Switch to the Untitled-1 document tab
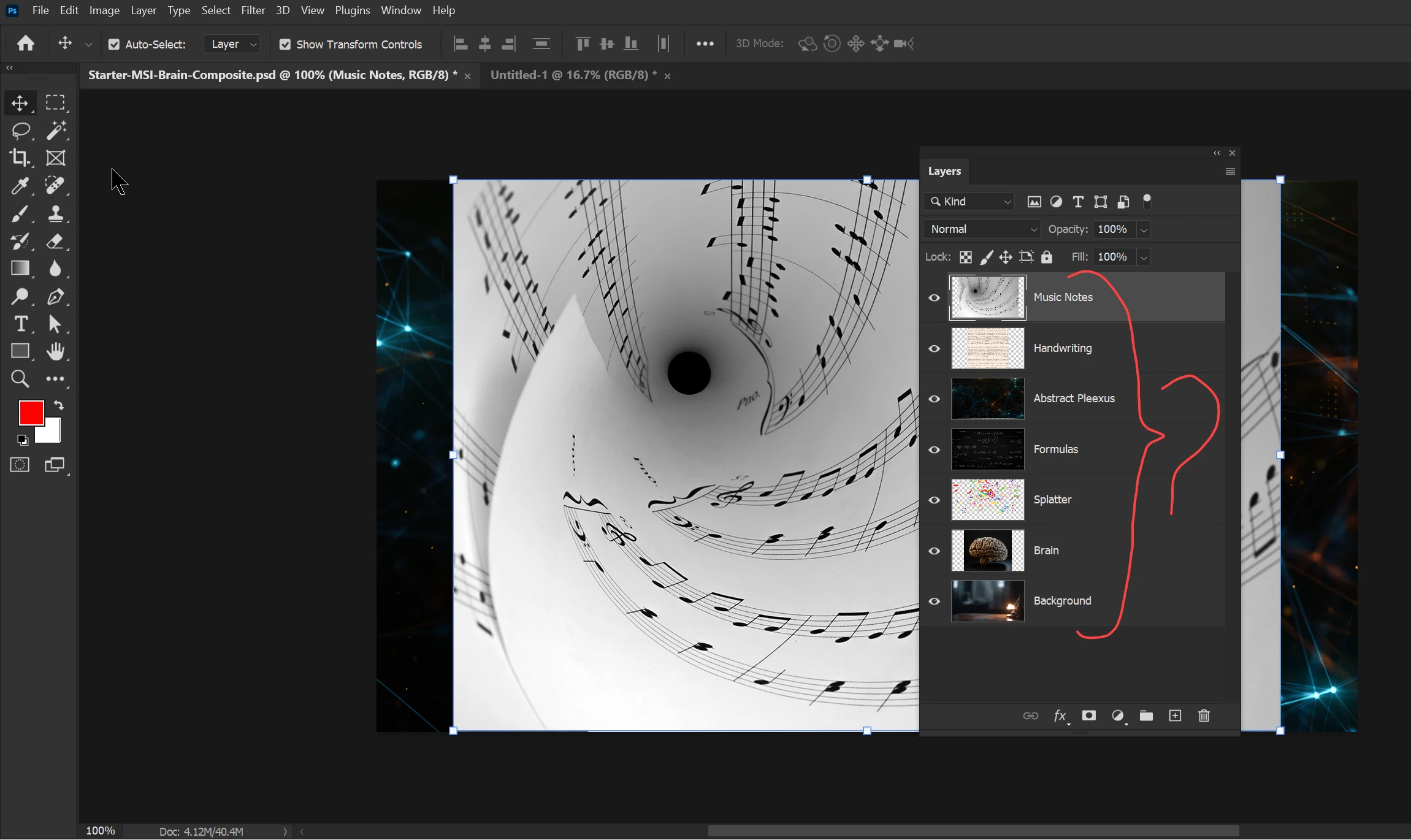 click(573, 75)
